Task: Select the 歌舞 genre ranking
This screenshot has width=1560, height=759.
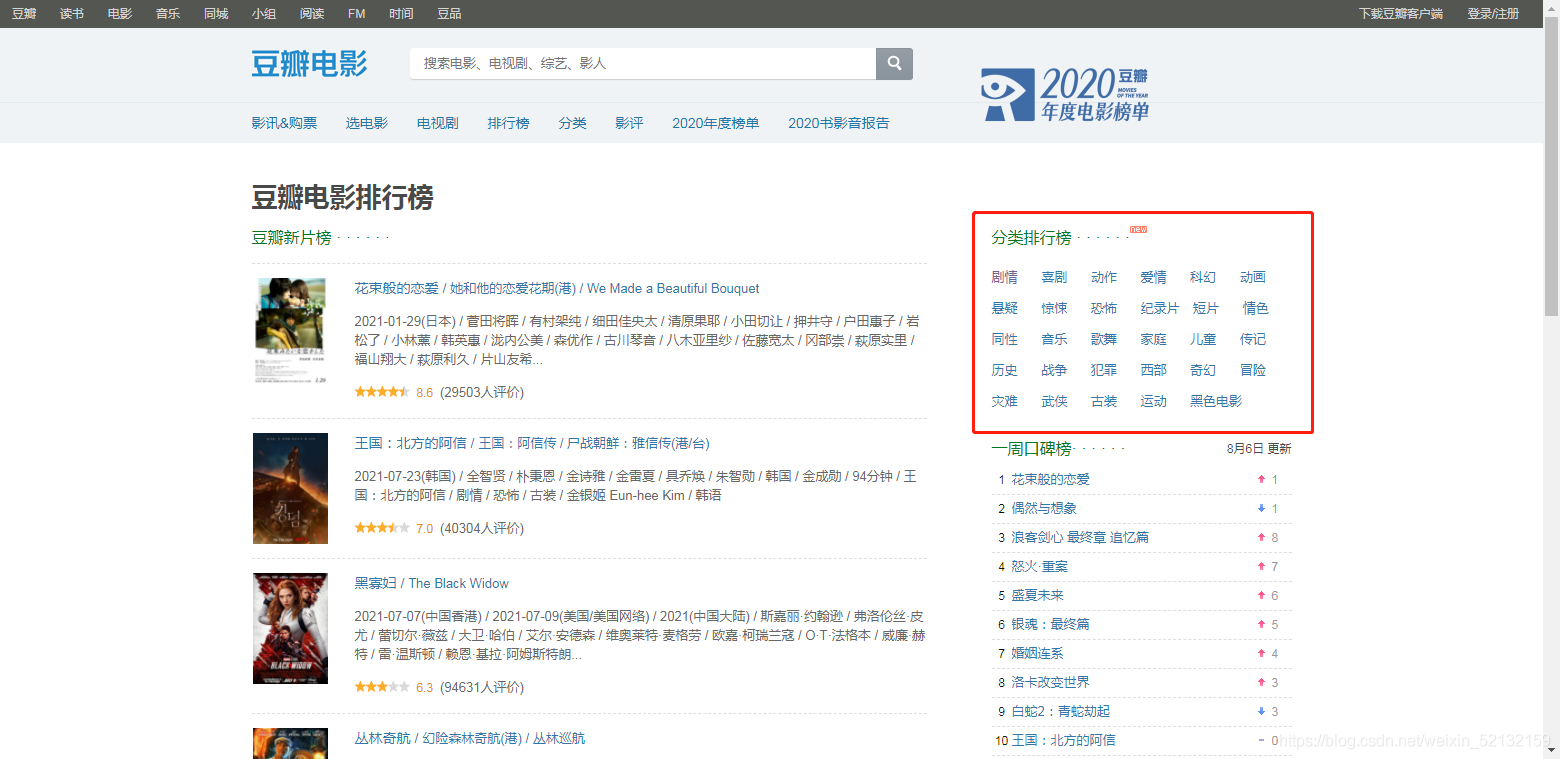Action: coord(1104,339)
